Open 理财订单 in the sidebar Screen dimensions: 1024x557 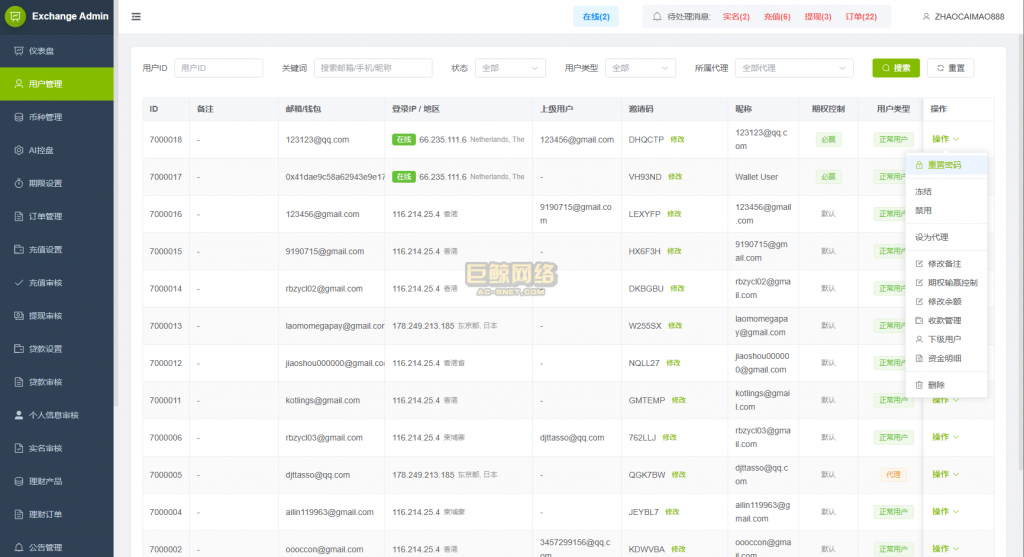[57, 515]
